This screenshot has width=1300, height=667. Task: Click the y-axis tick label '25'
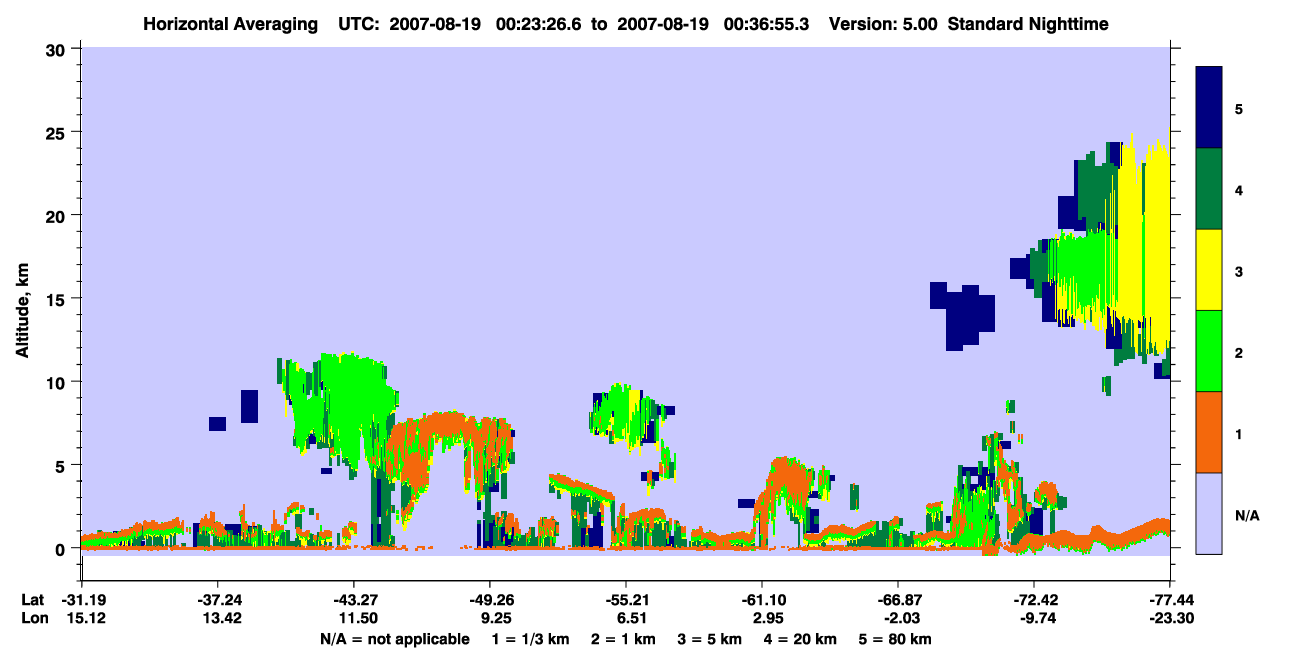click(x=58, y=132)
